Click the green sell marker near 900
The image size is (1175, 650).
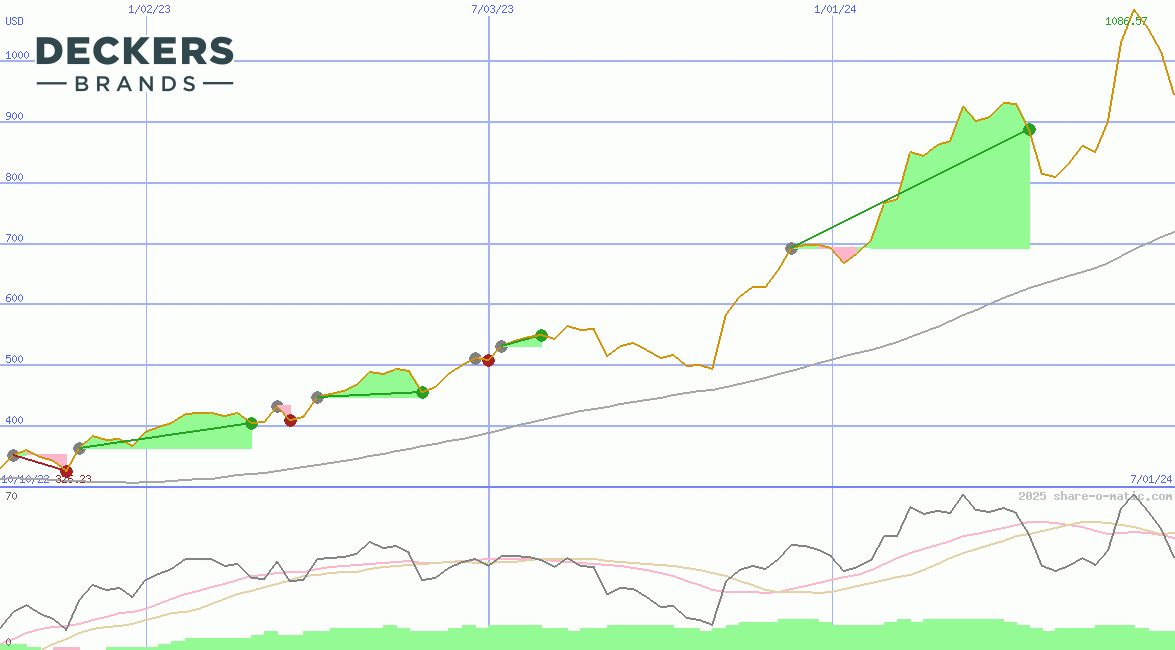(1029, 129)
